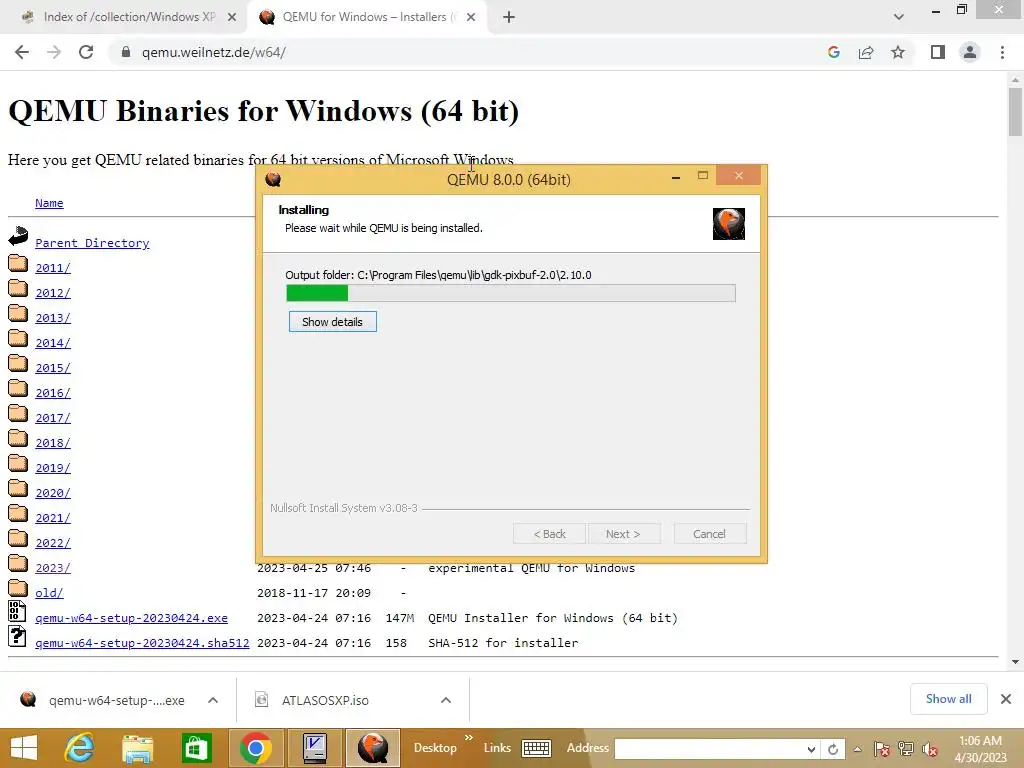Viewport: 1024px width, 768px height.
Task: Open Chrome side panel icon
Action: point(938,52)
